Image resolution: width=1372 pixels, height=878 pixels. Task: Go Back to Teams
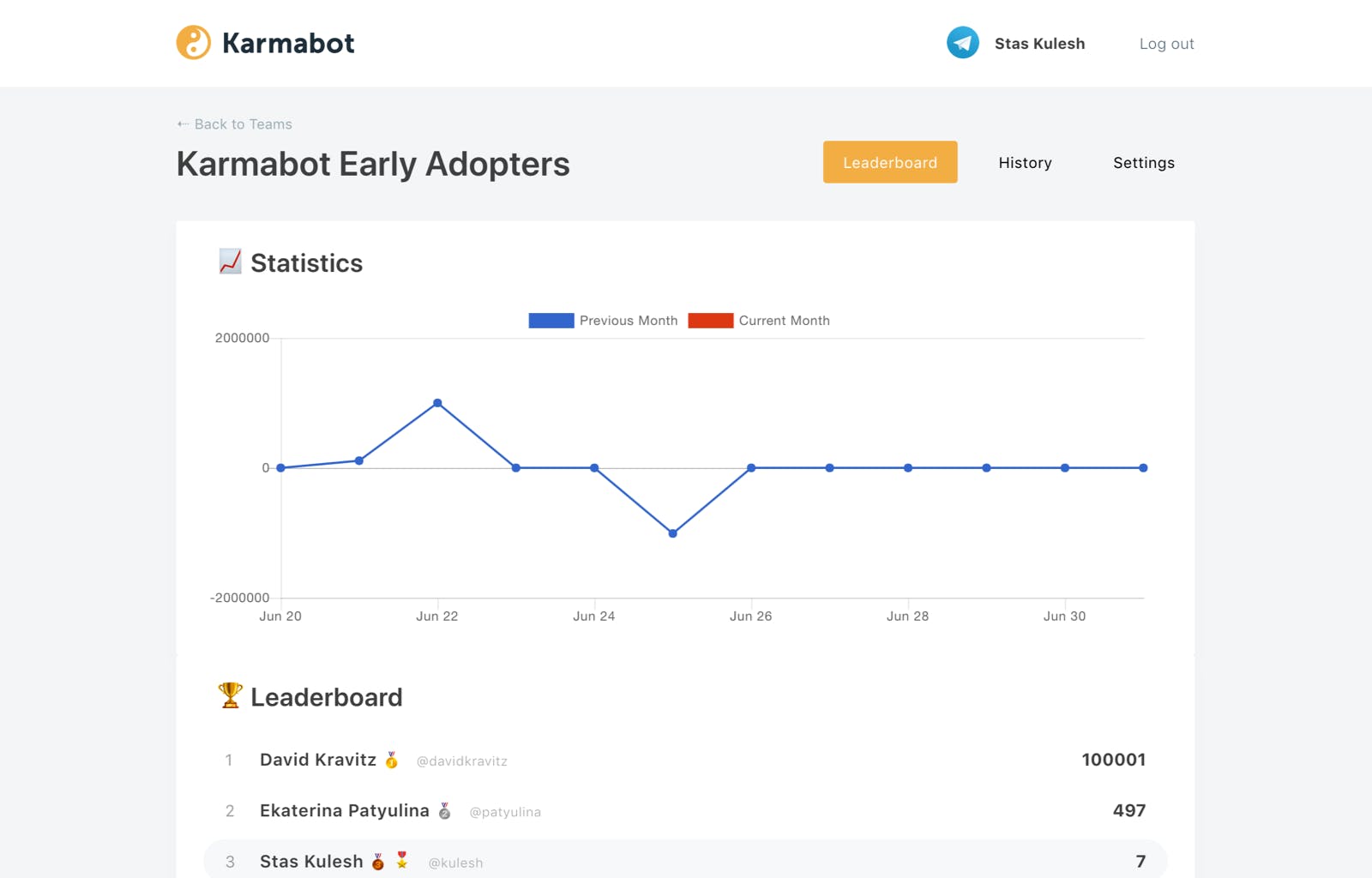[x=243, y=124]
